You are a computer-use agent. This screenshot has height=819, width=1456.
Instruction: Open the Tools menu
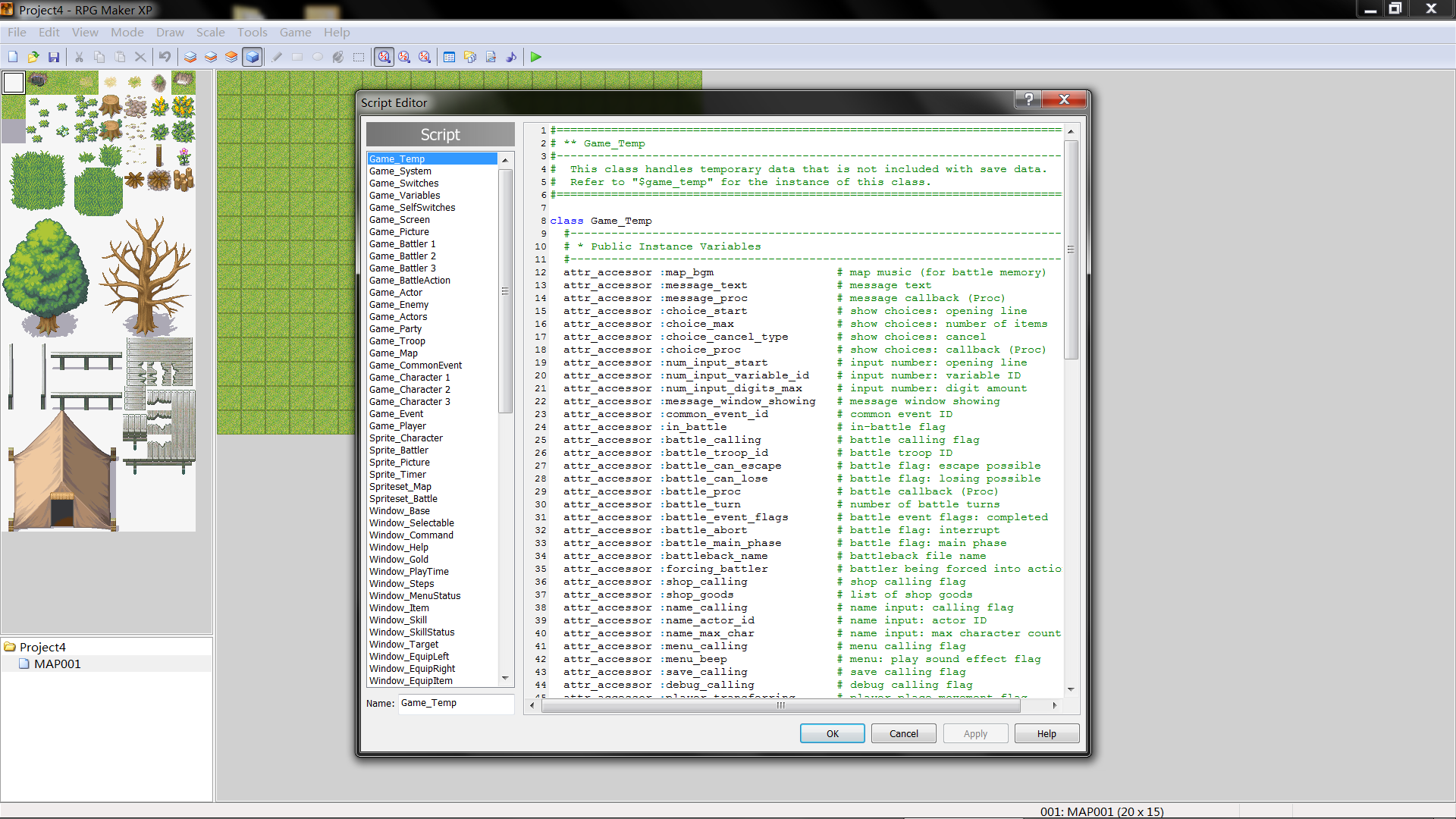tap(252, 32)
